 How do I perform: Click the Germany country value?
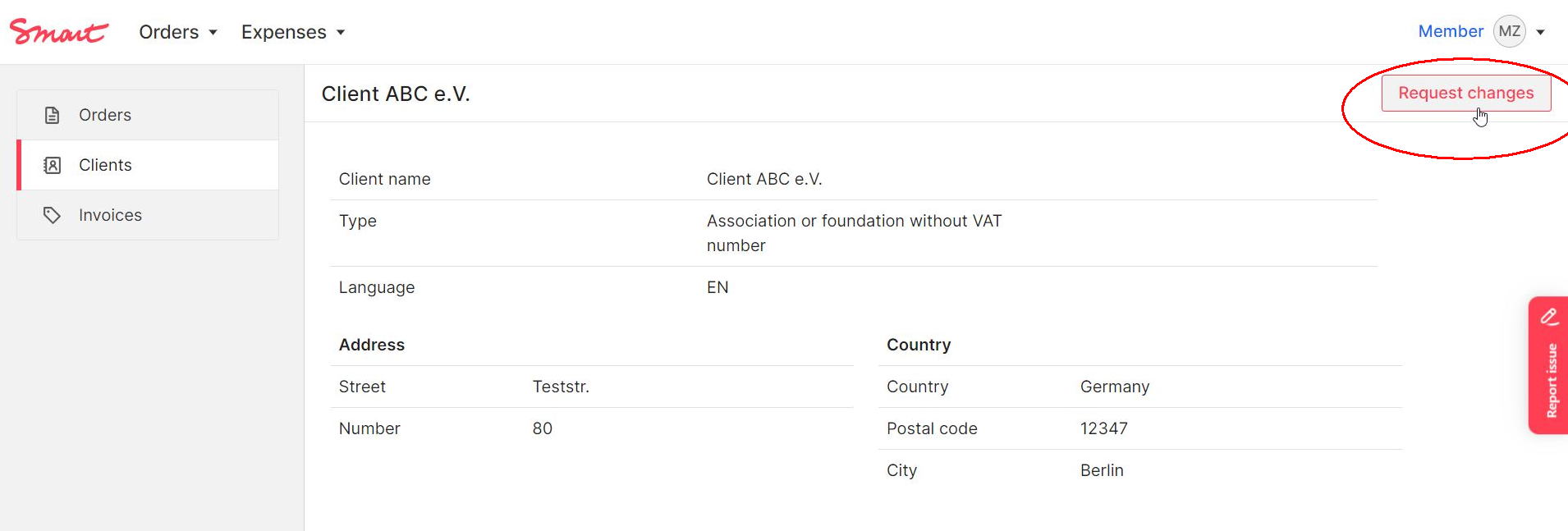click(1115, 387)
